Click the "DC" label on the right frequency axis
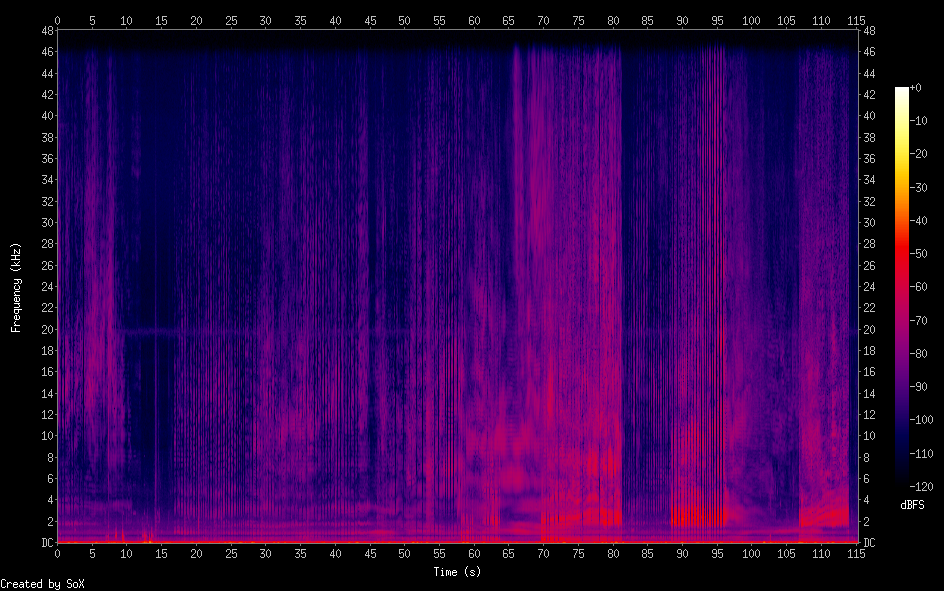Image resolution: width=944 pixels, height=591 pixels. click(869, 543)
